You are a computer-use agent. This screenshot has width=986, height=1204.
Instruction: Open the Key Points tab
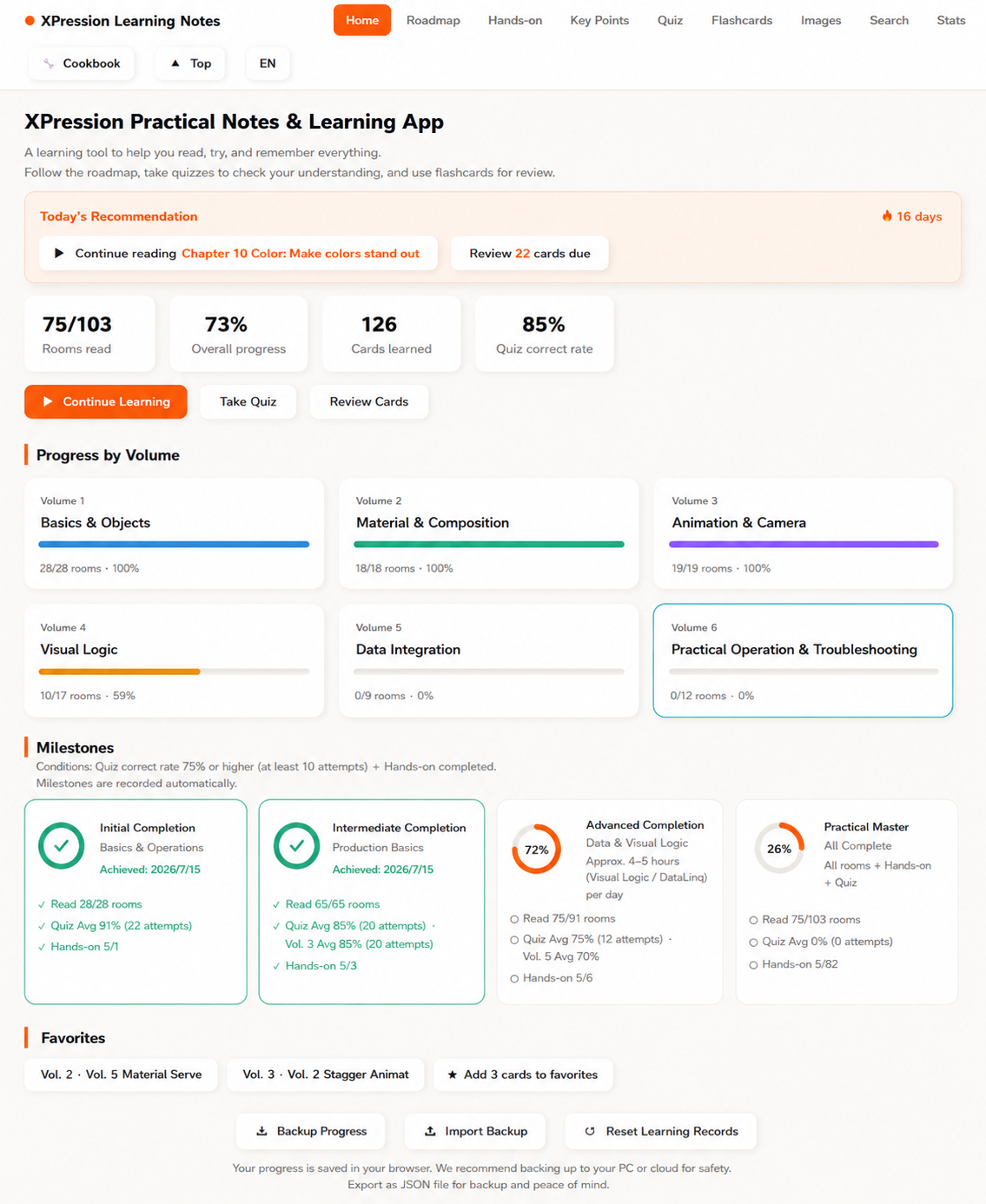(x=599, y=21)
